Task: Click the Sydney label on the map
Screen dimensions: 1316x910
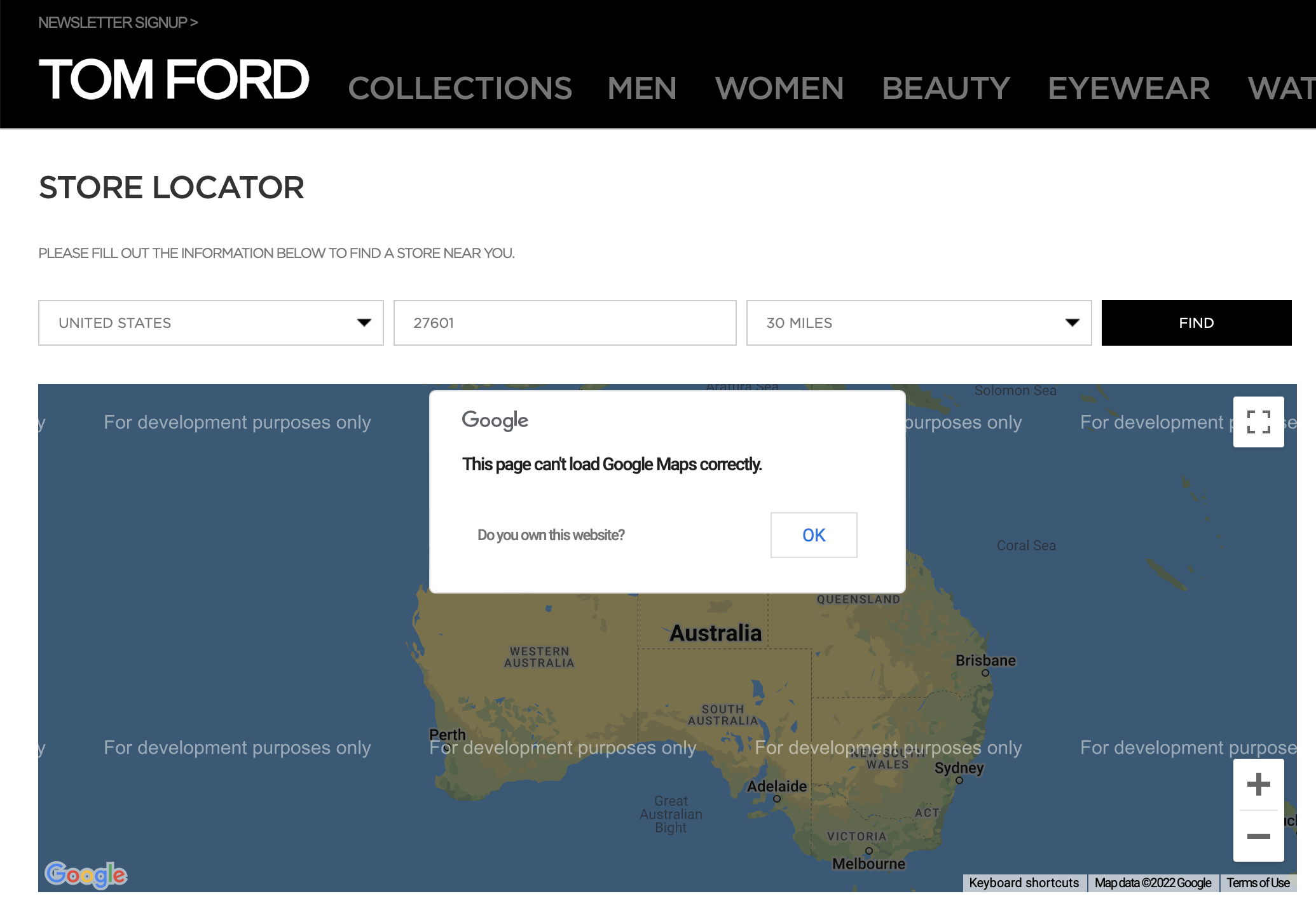Action: click(x=959, y=768)
